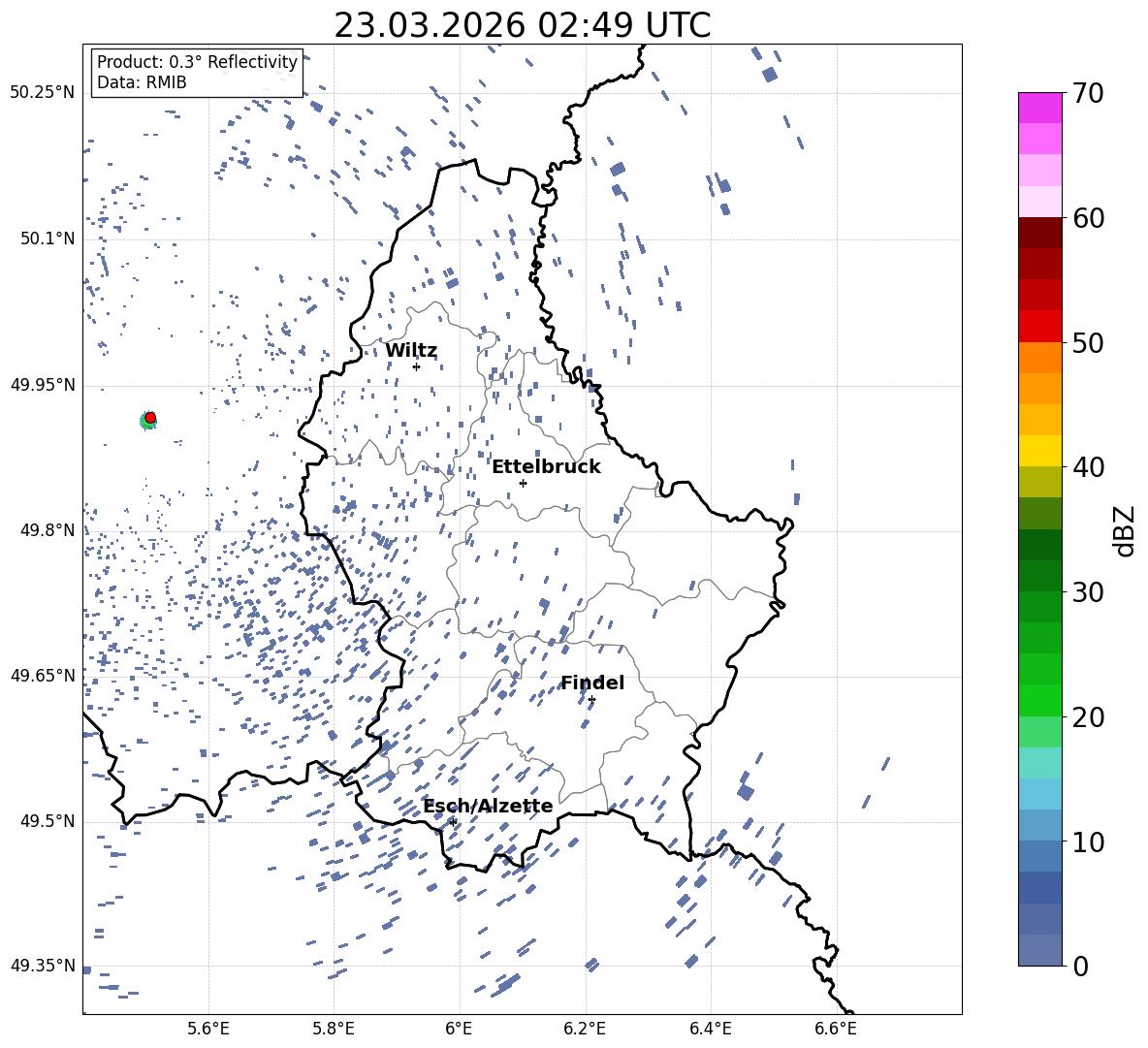
Task: Click colorbar tick label 50
Action: point(1088,343)
